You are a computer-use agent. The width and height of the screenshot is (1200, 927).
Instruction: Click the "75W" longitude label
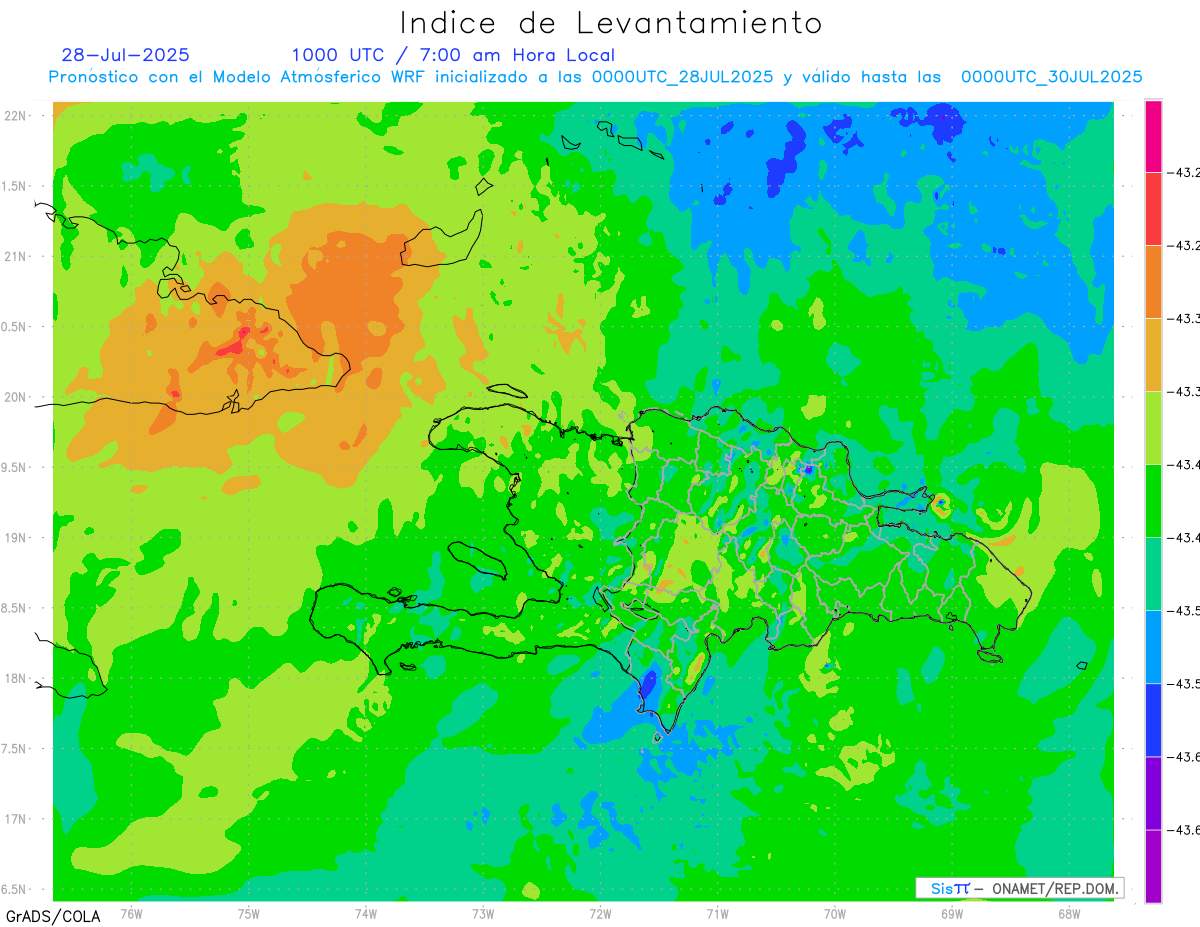click(248, 913)
